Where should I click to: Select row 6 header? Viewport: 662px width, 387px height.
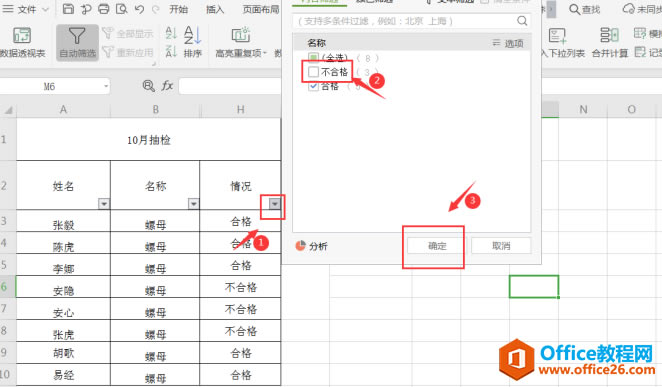[8, 287]
